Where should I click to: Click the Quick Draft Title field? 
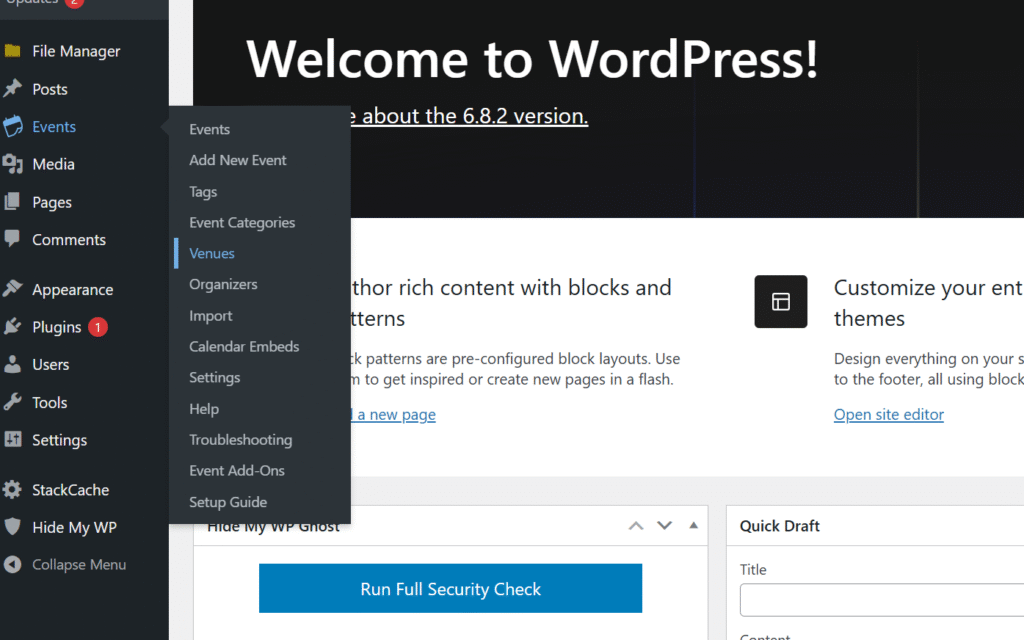[x=880, y=600]
